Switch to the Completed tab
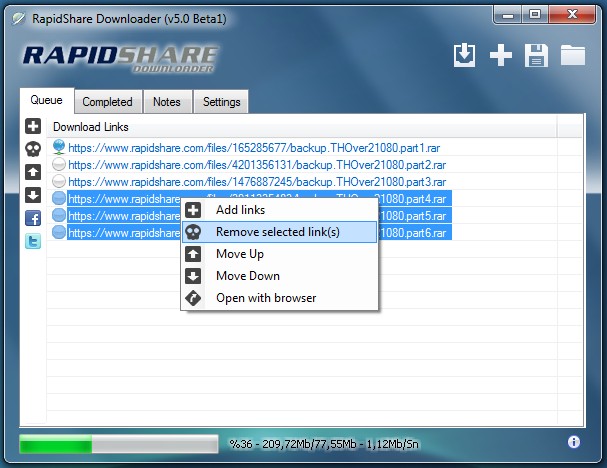 pyautogui.click(x=108, y=102)
